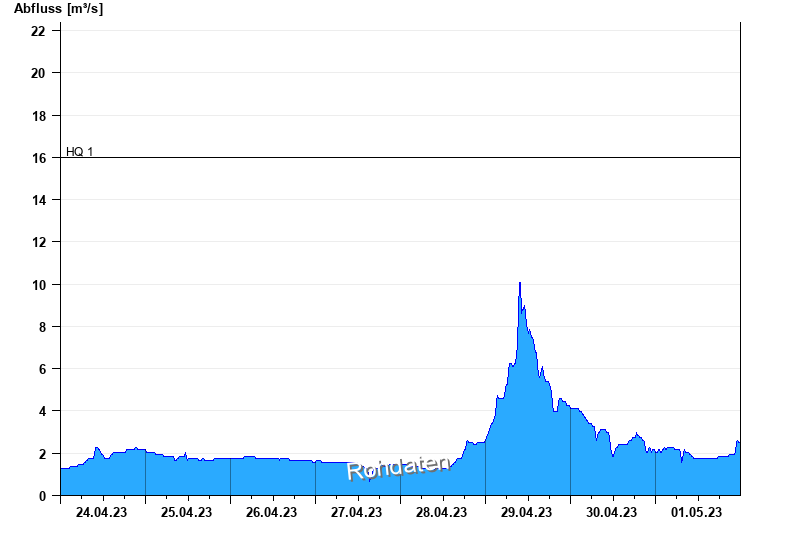The image size is (800, 550).
Task: Click the date label 25.04.23
Action: point(186,512)
